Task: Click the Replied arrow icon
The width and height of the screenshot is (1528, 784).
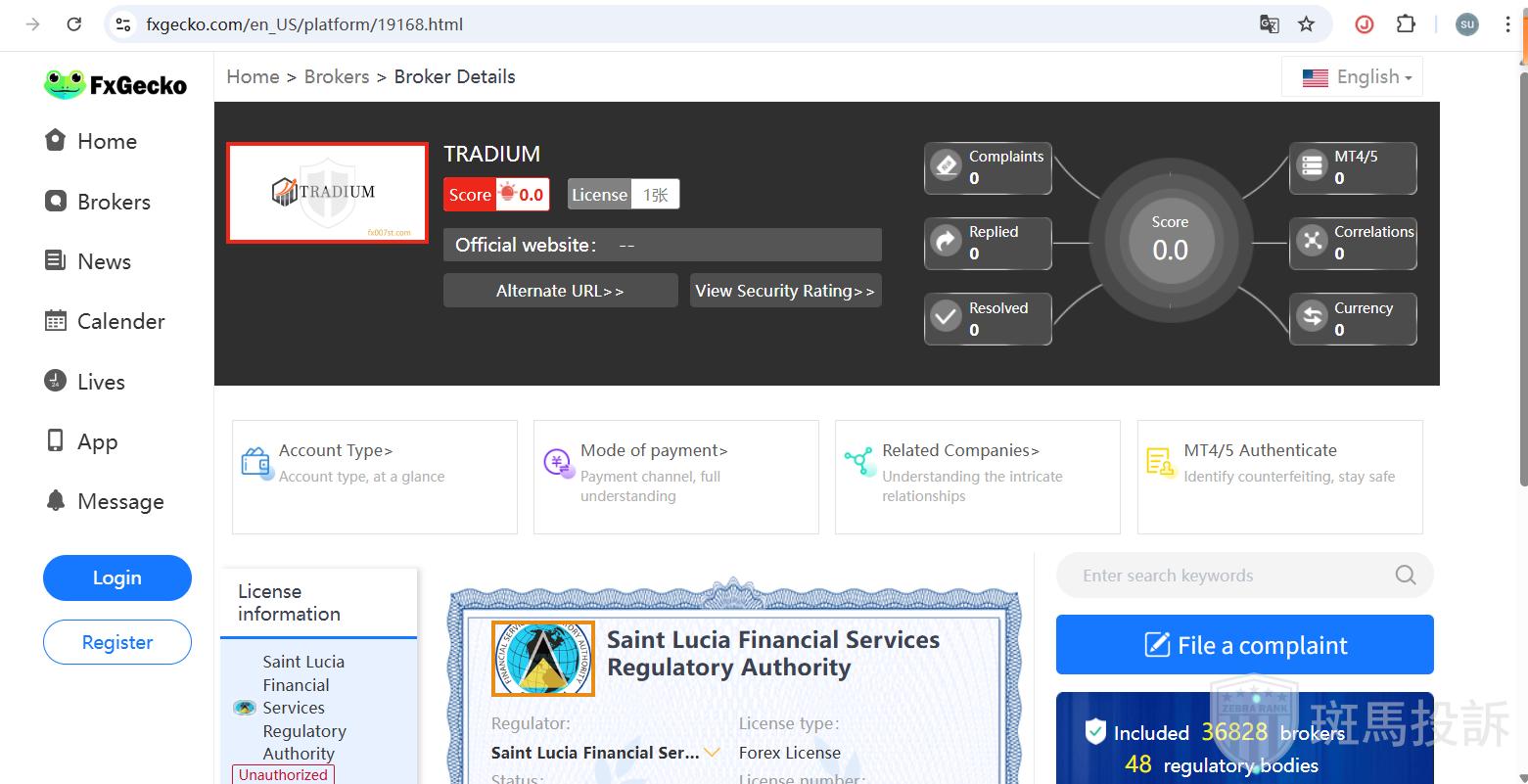Action: click(946, 242)
